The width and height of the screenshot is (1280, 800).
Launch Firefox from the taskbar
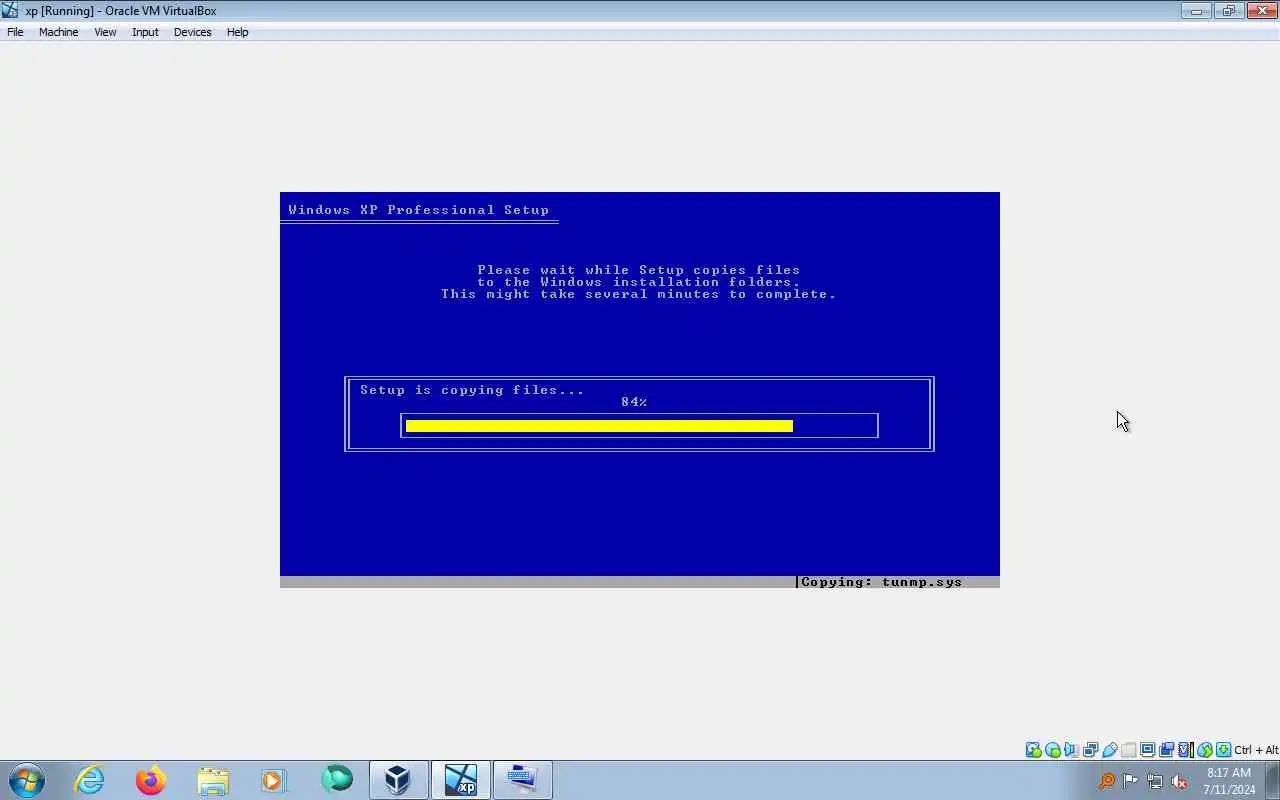tap(151, 780)
